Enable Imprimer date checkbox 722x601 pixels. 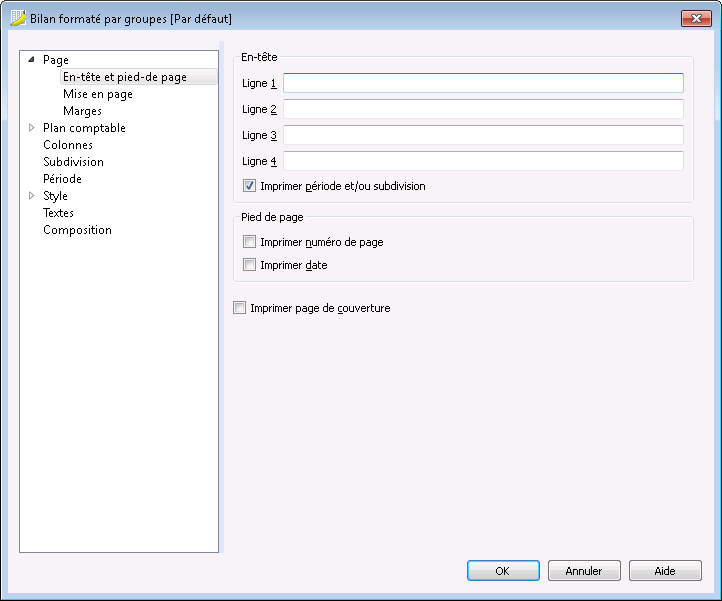point(249,264)
